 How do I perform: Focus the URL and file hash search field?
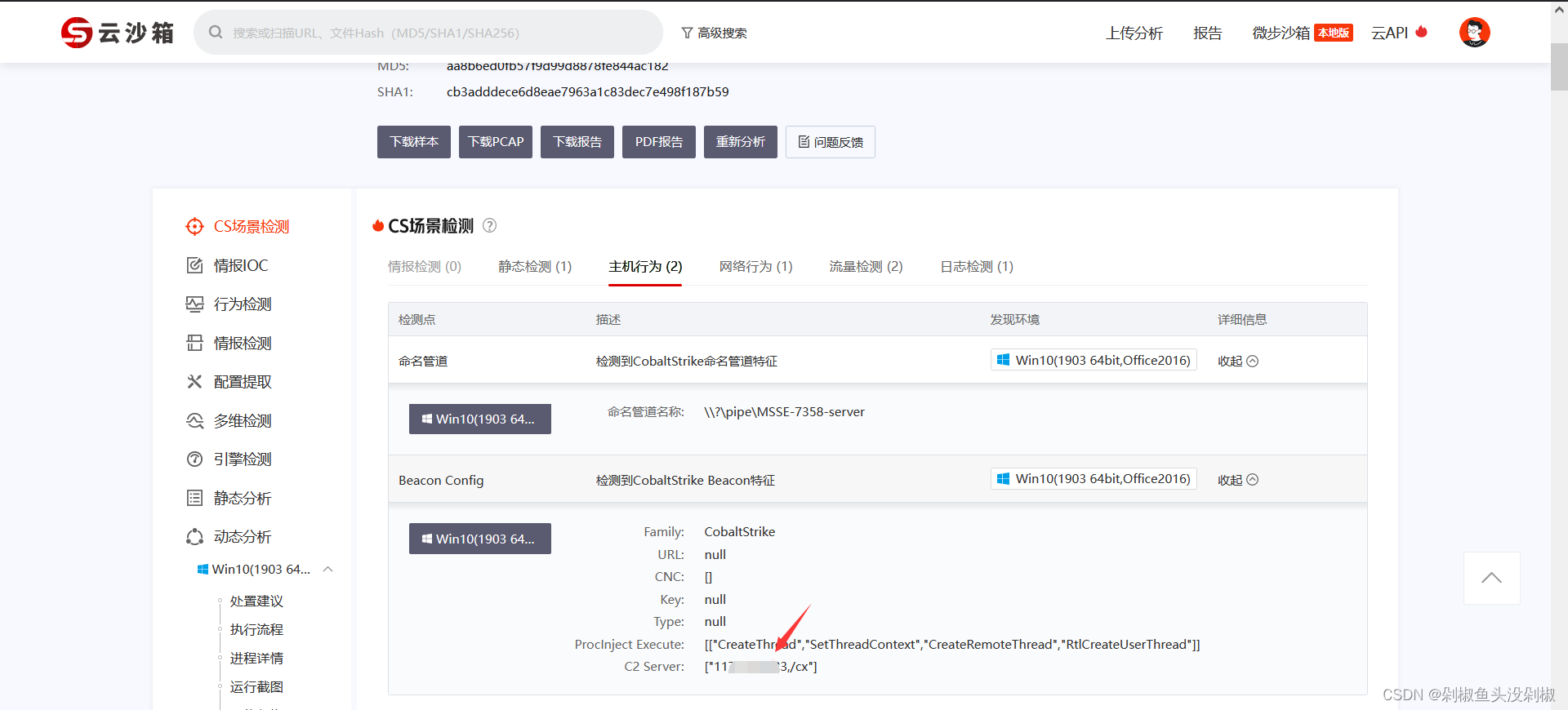click(x=428, y=33)
